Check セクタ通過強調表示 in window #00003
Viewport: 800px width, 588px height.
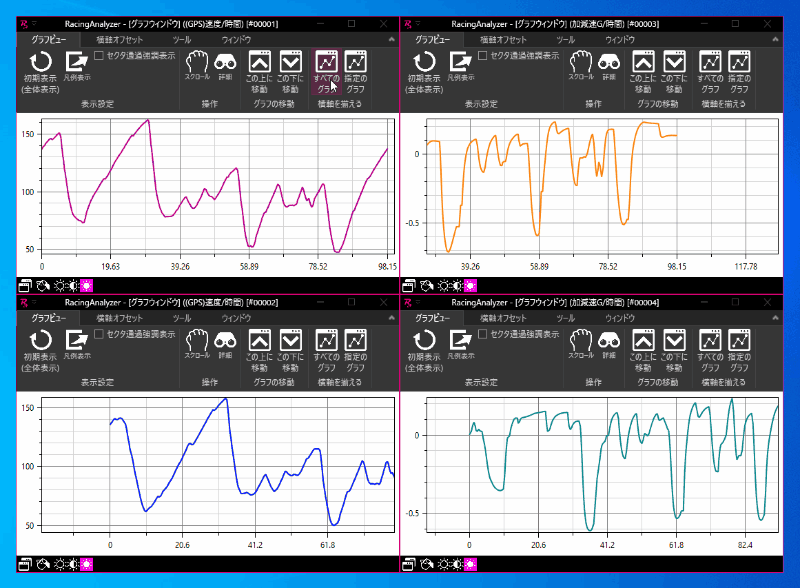pos(483,56)
